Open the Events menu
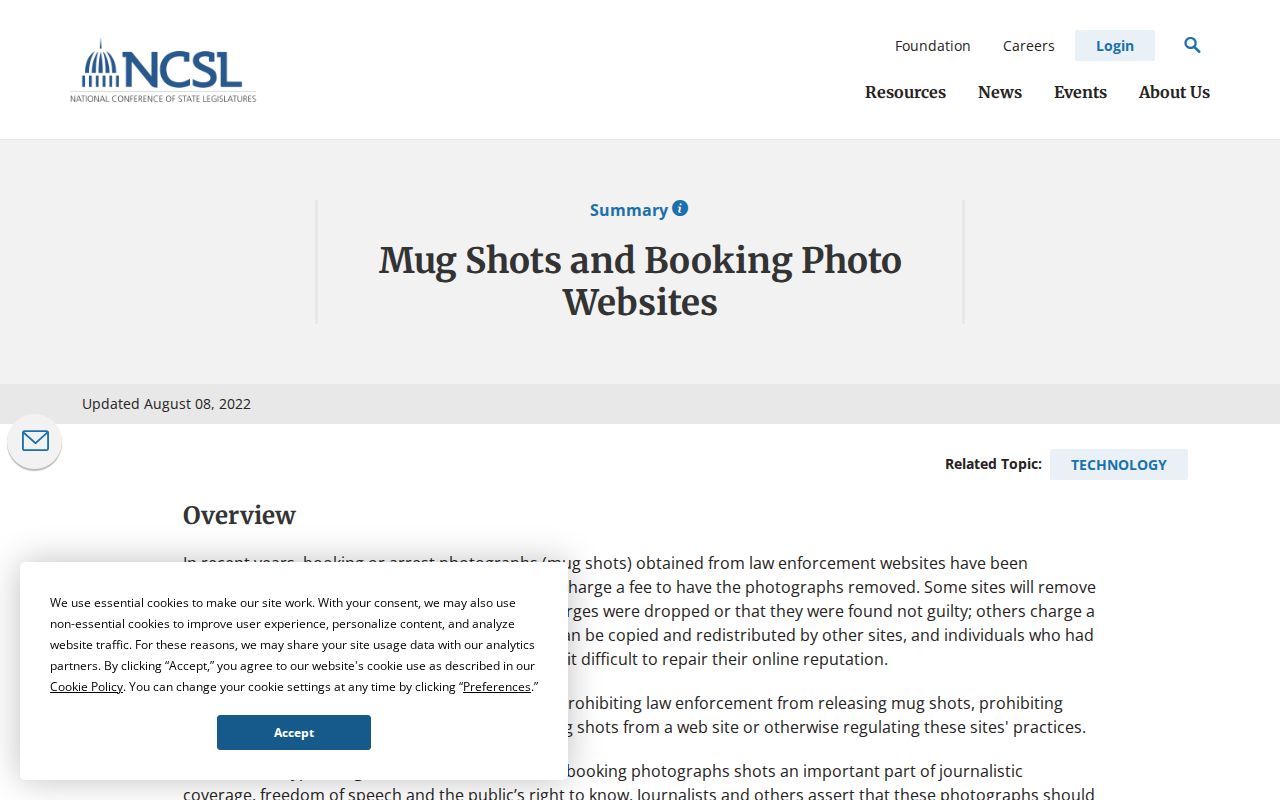The image size is (1280, 800). click(1080, 92)
